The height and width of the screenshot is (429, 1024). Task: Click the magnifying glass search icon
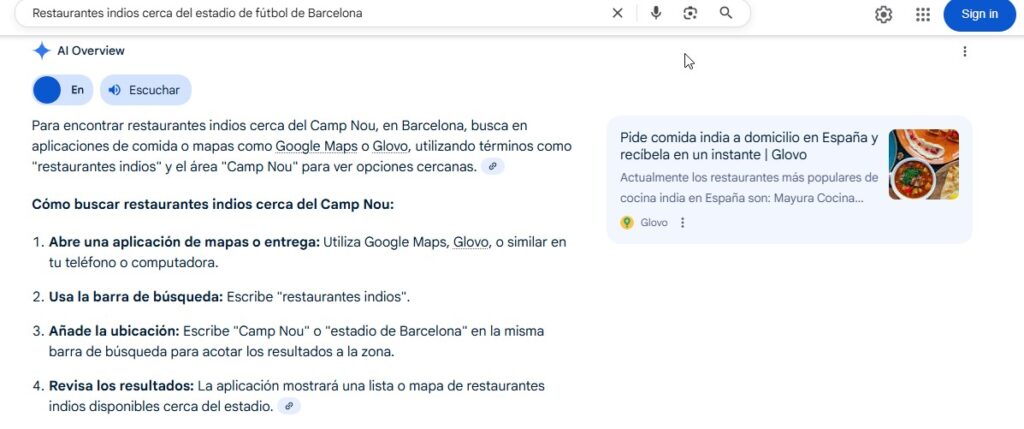point(726,13)
